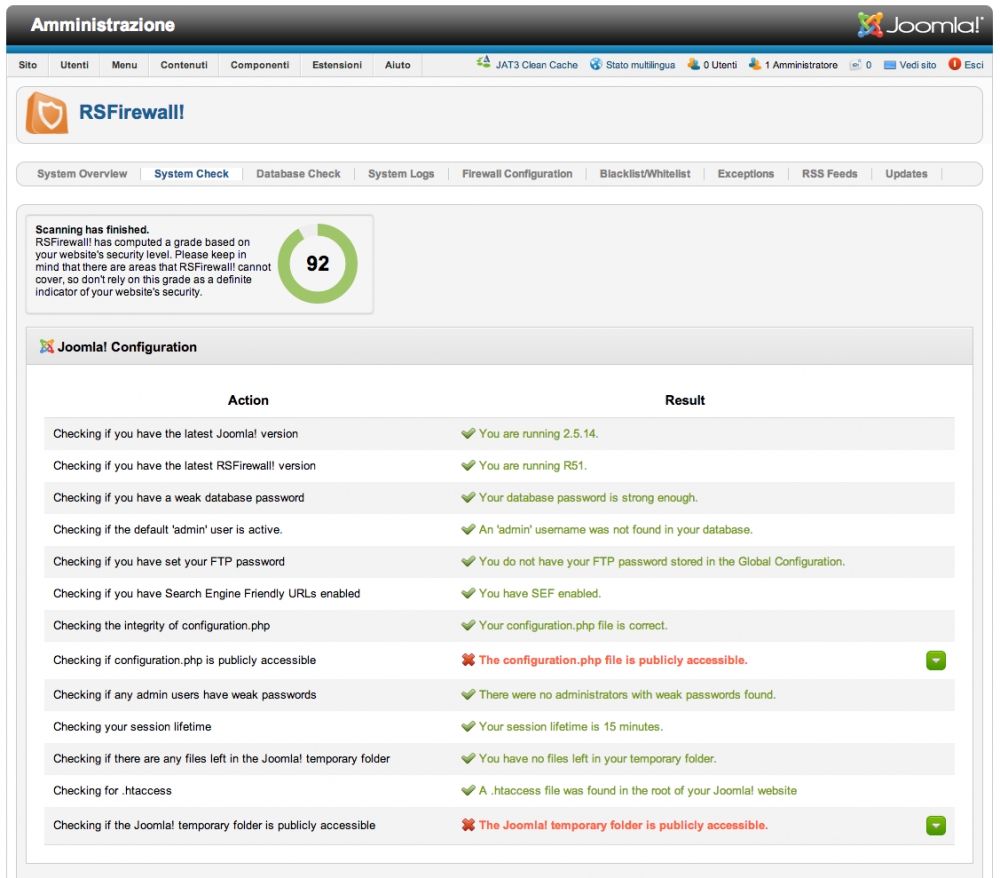
Task: Click green check beside SEF enabled
Action: pos(468,593)
